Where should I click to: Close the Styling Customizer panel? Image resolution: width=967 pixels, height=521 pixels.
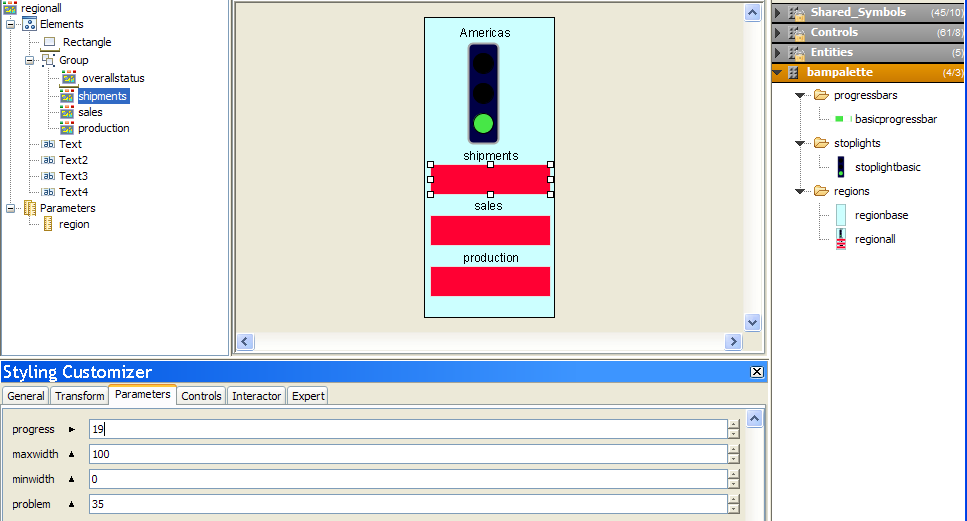[757, 372]
